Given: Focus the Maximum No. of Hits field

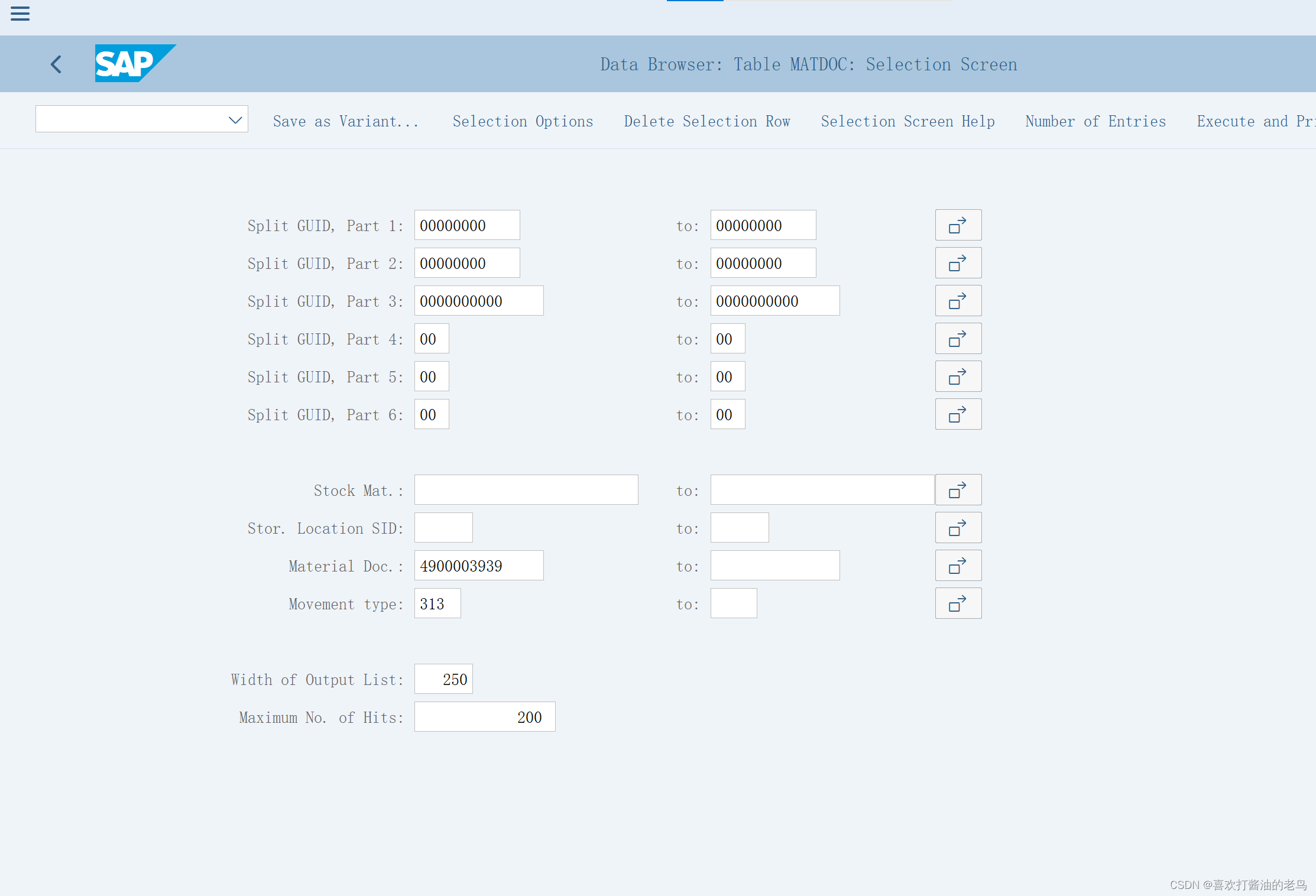Looking at the screenshot, I should (x=484, y=717).
